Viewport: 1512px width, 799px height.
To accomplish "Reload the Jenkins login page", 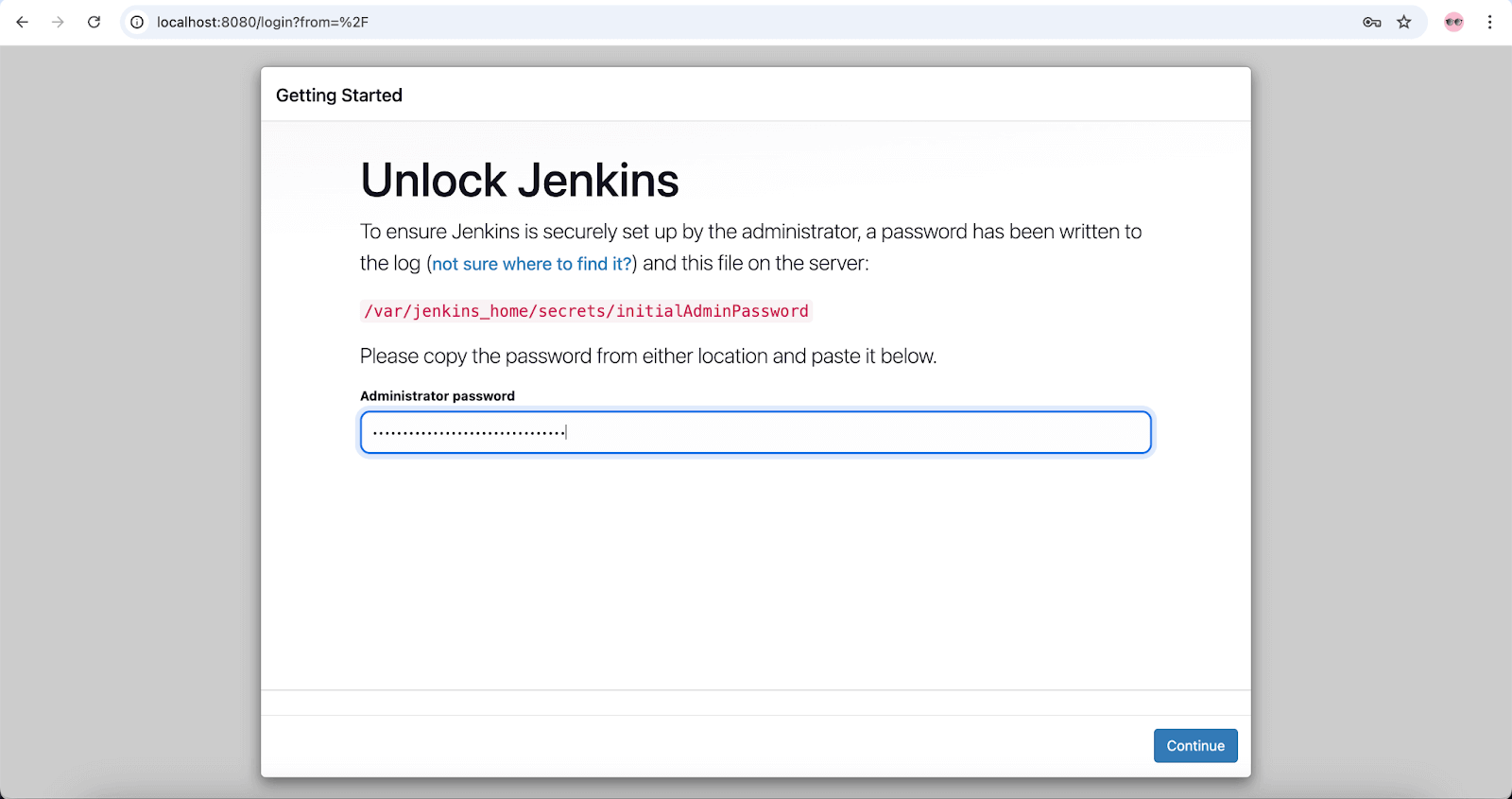I will pos(94,22).
